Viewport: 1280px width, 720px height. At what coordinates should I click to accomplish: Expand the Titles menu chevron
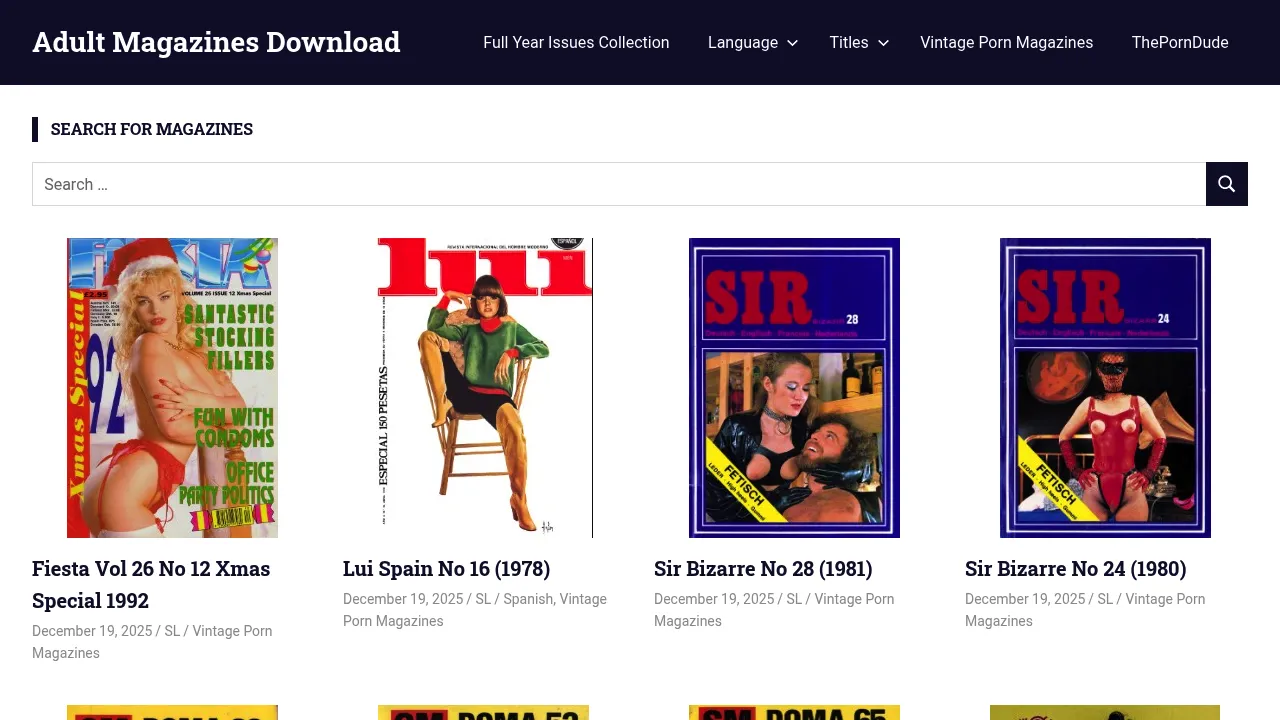click(883, 43)
